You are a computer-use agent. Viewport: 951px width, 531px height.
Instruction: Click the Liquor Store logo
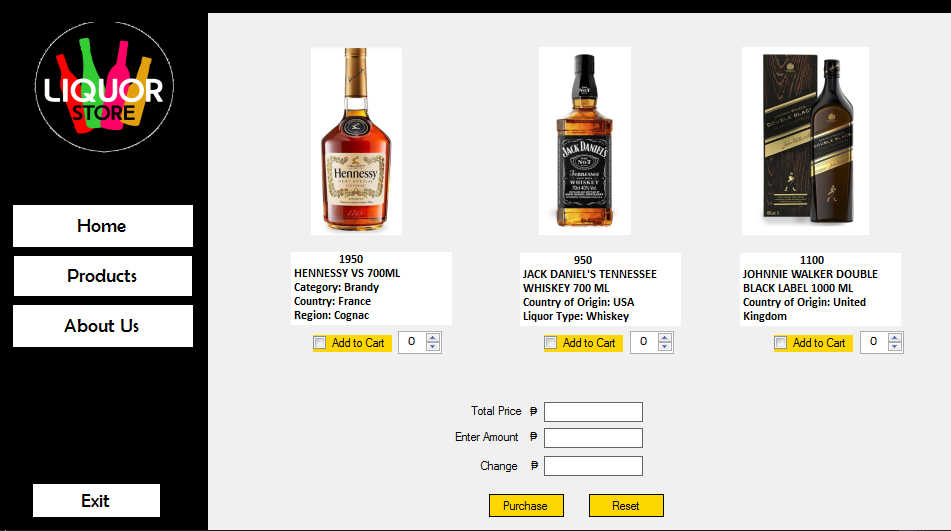[x=104, y=87]
